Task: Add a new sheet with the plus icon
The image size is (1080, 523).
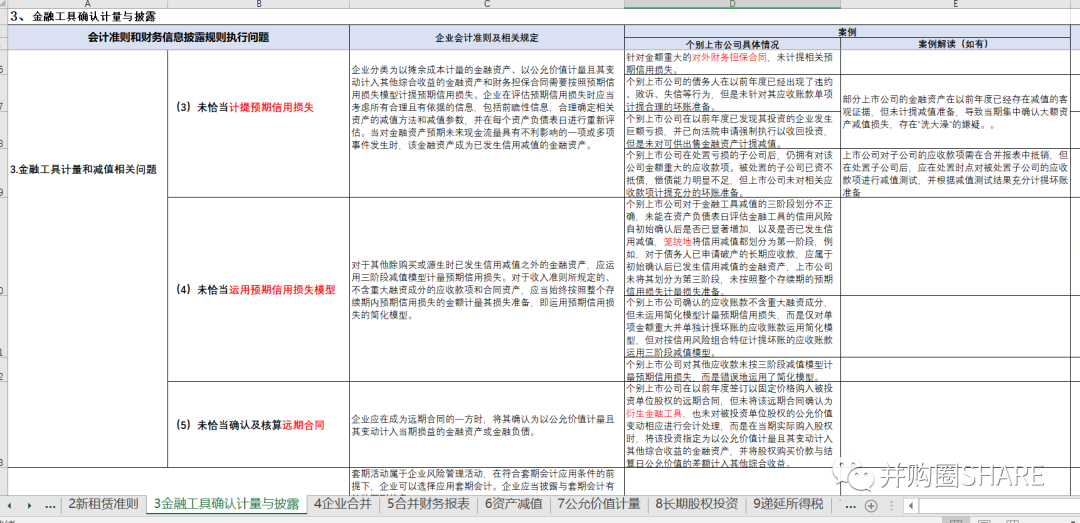Action: pos(871,506)
